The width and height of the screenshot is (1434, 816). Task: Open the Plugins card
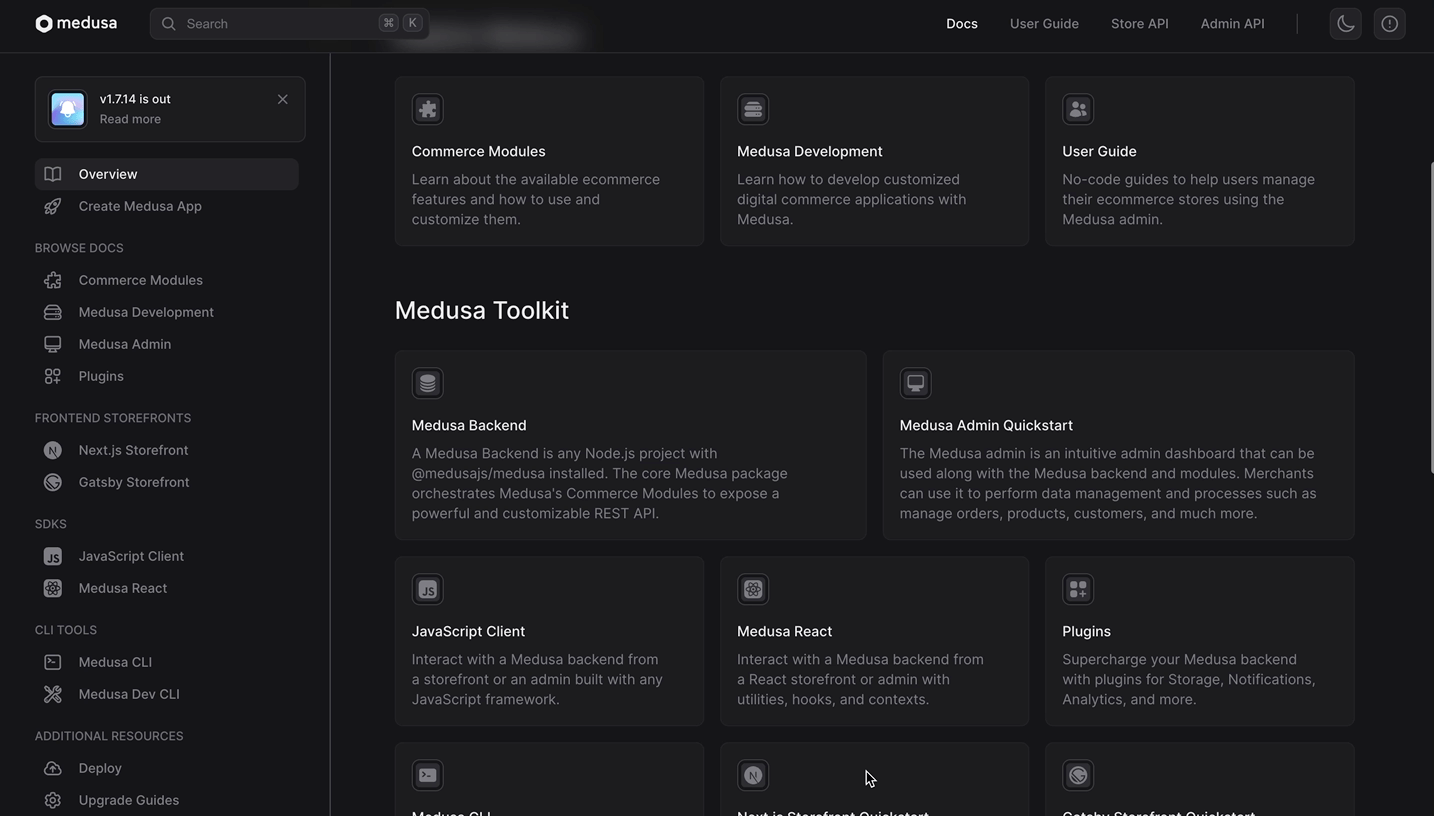click(x=1200, y=641)
